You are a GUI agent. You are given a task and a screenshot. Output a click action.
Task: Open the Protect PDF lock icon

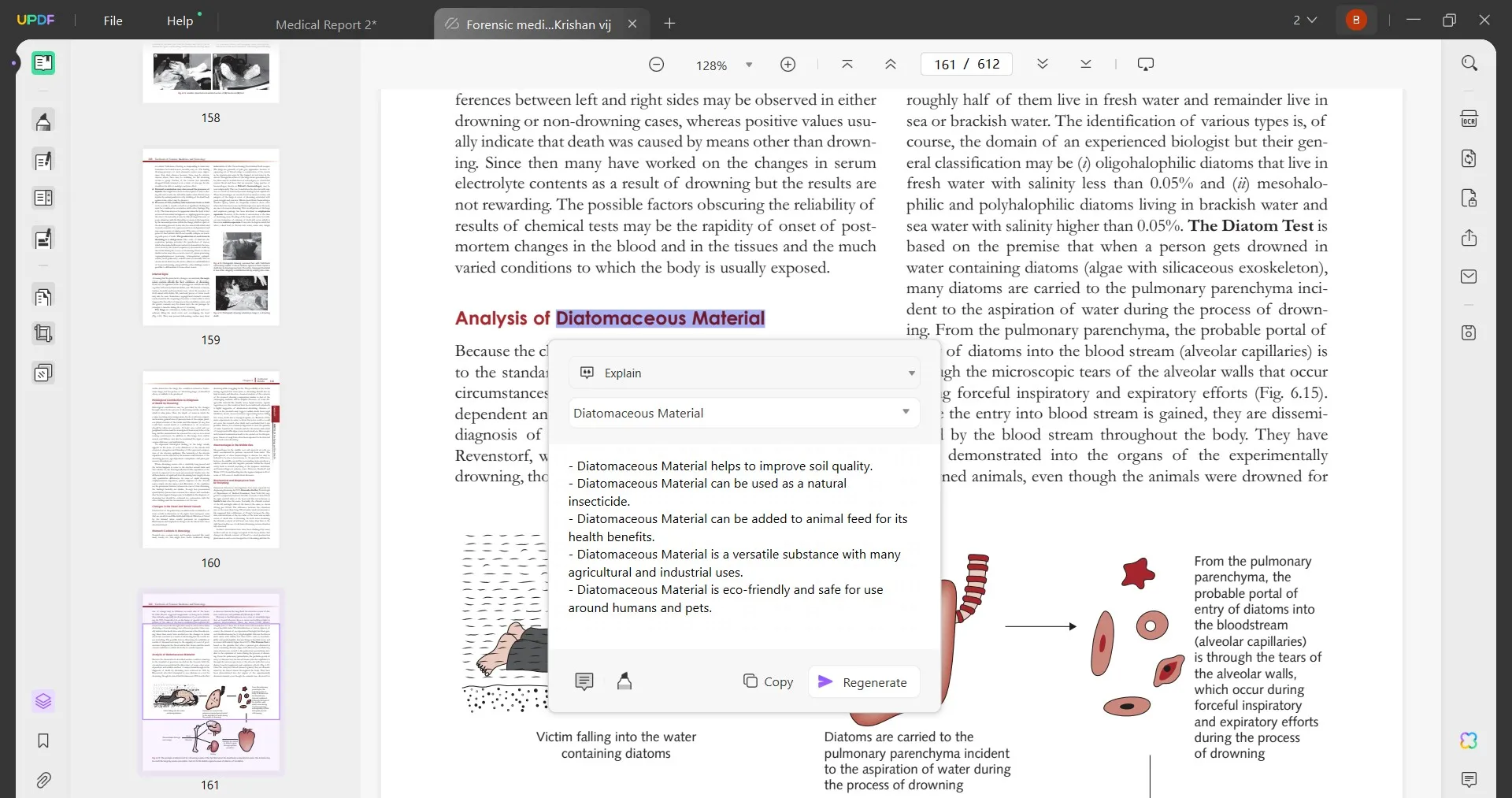pyautogui.click(x=1469, y=198)
